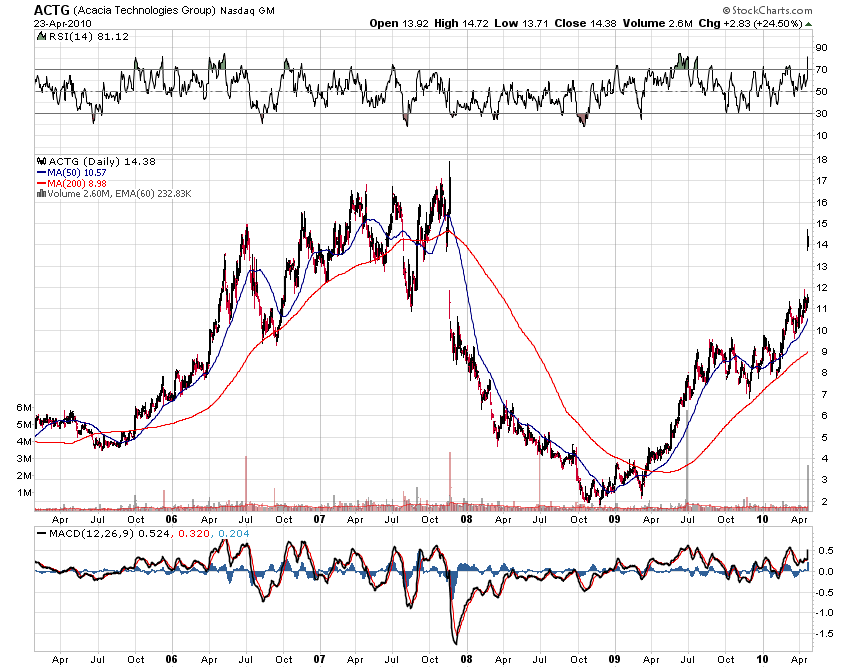Click the Chg +2.83 (+24.50%) value
The image size is (850, 668).
point(751,23)
